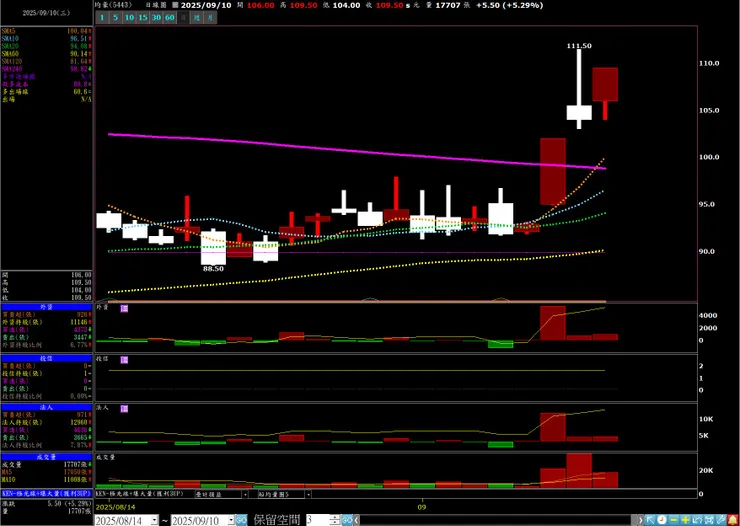The width and height of the screenshot is (740, 526).
Task: Select the SMA20 legend row
Action: click(x=46, y=46)
